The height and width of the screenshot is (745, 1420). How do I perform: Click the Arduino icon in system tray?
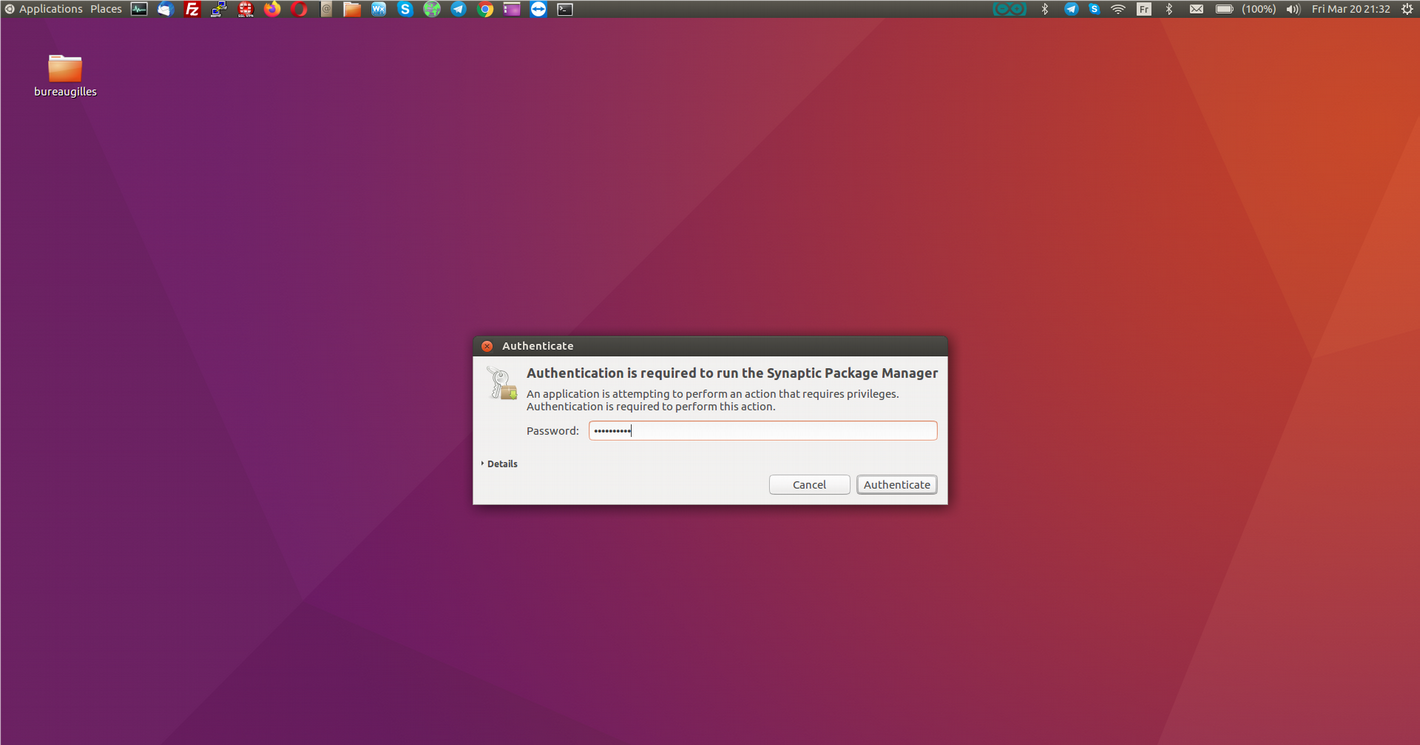tap(1009, 9)
